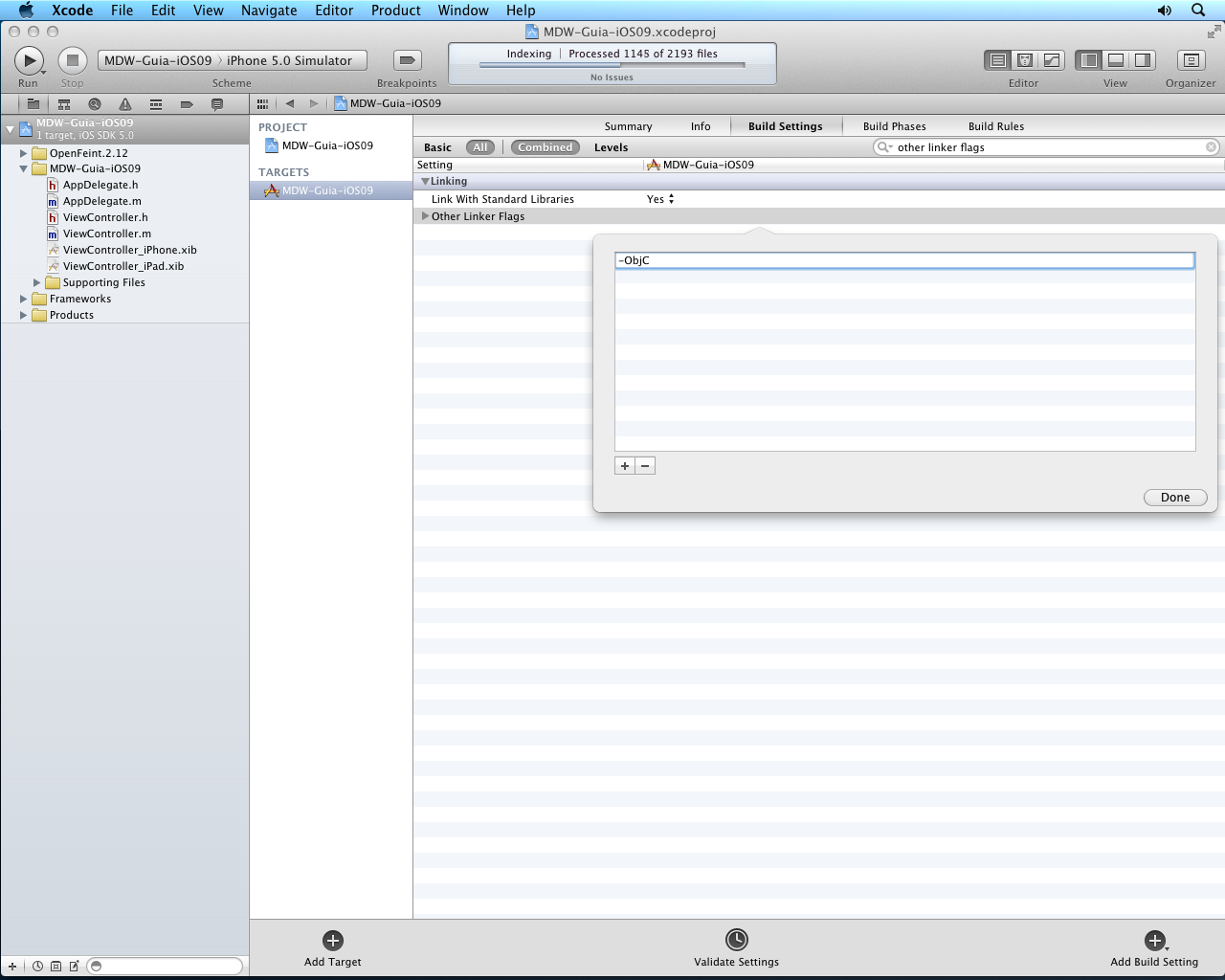Click the -ObjC flag text field
1225x980 pixels.
(x=904, y=260)
